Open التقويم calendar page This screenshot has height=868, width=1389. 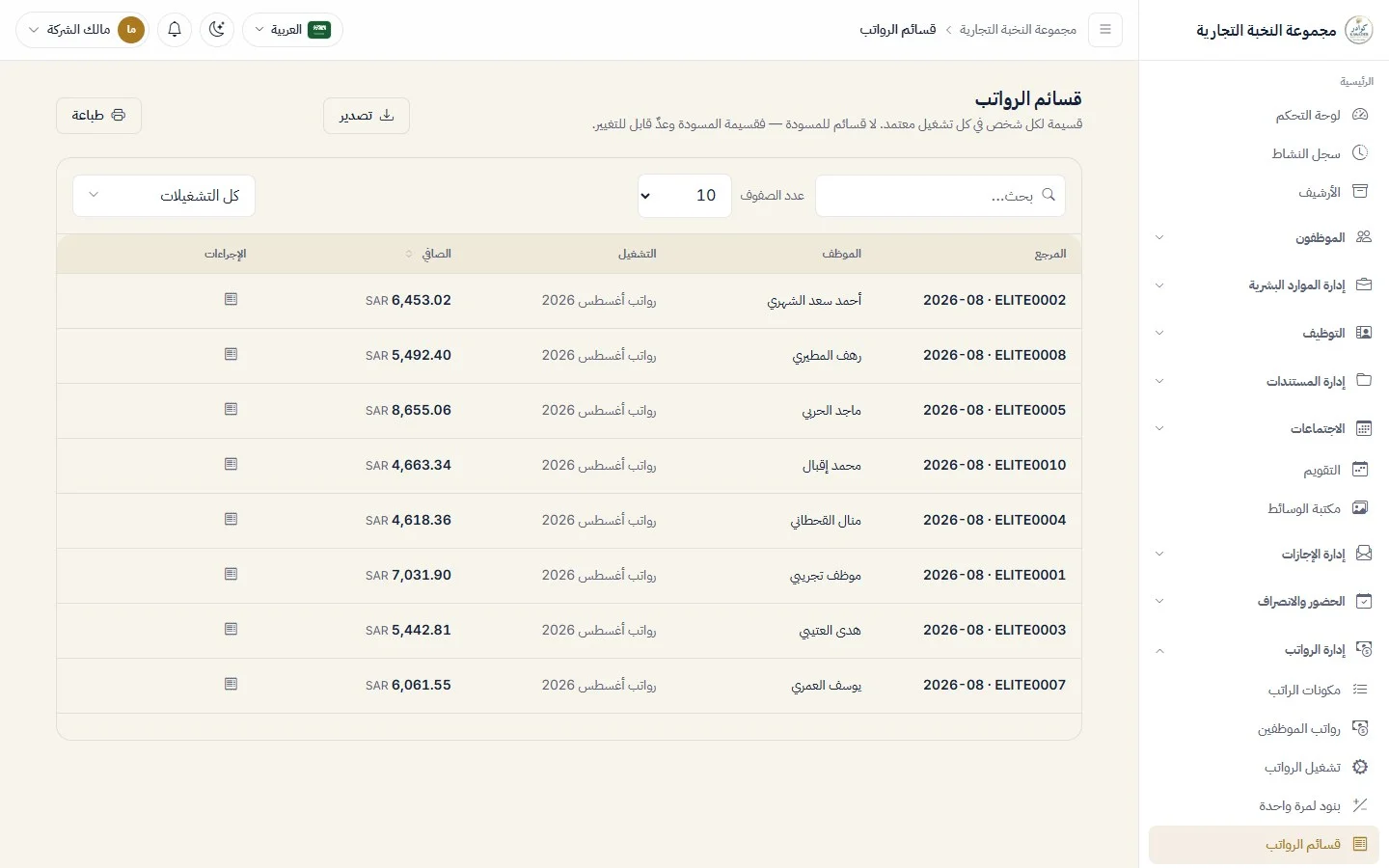tap(1264, 470)
